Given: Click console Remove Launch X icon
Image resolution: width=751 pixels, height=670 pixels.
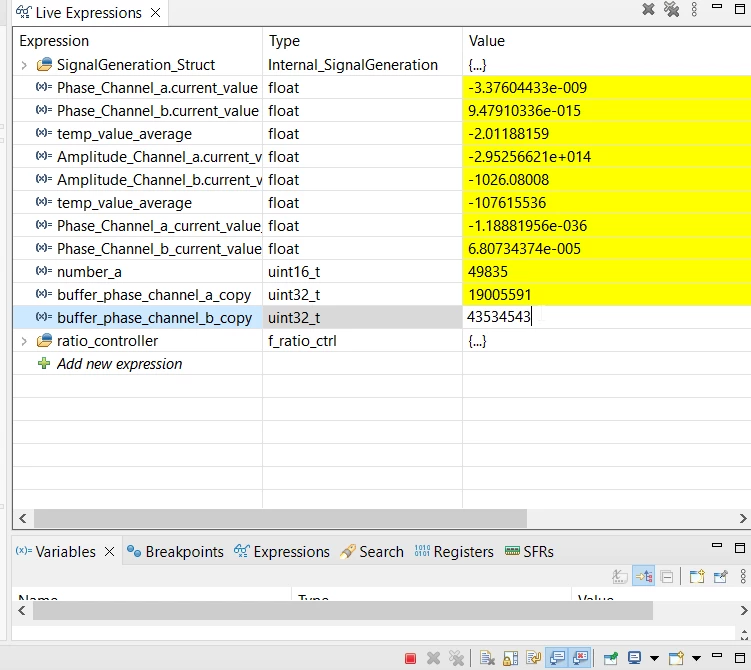Looking at the screenshot, I should [x=433, y=659].
